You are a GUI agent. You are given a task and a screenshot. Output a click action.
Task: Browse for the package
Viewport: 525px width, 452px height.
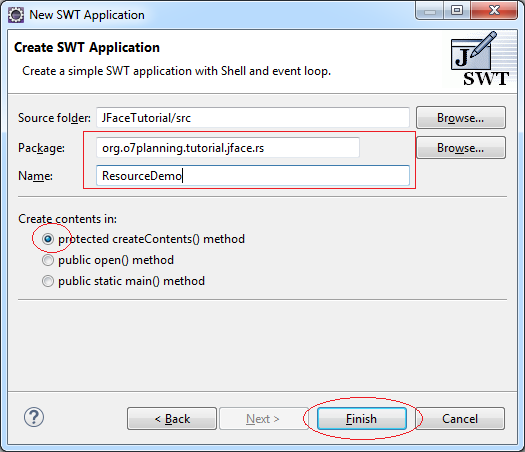tap(461, 148)
